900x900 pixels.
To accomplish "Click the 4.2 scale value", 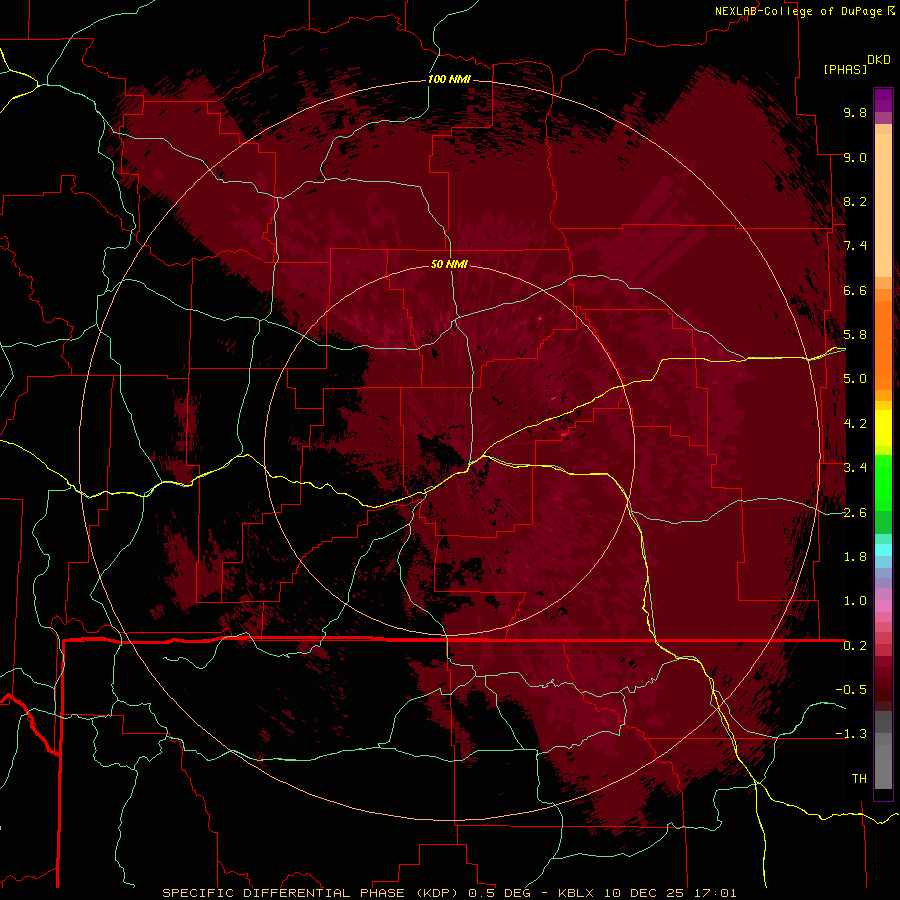I will (855, 424).
